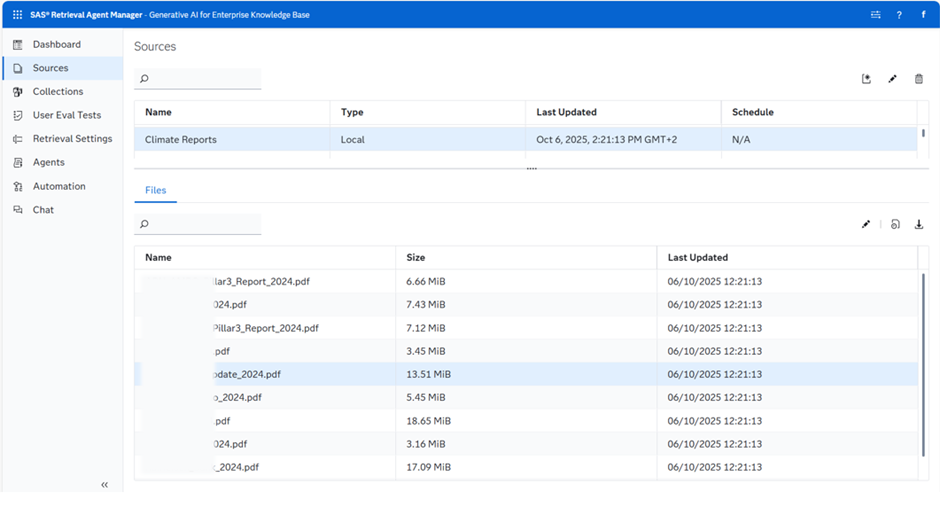
Task: Download files using the download icon
Action: [x=919, y=225]
